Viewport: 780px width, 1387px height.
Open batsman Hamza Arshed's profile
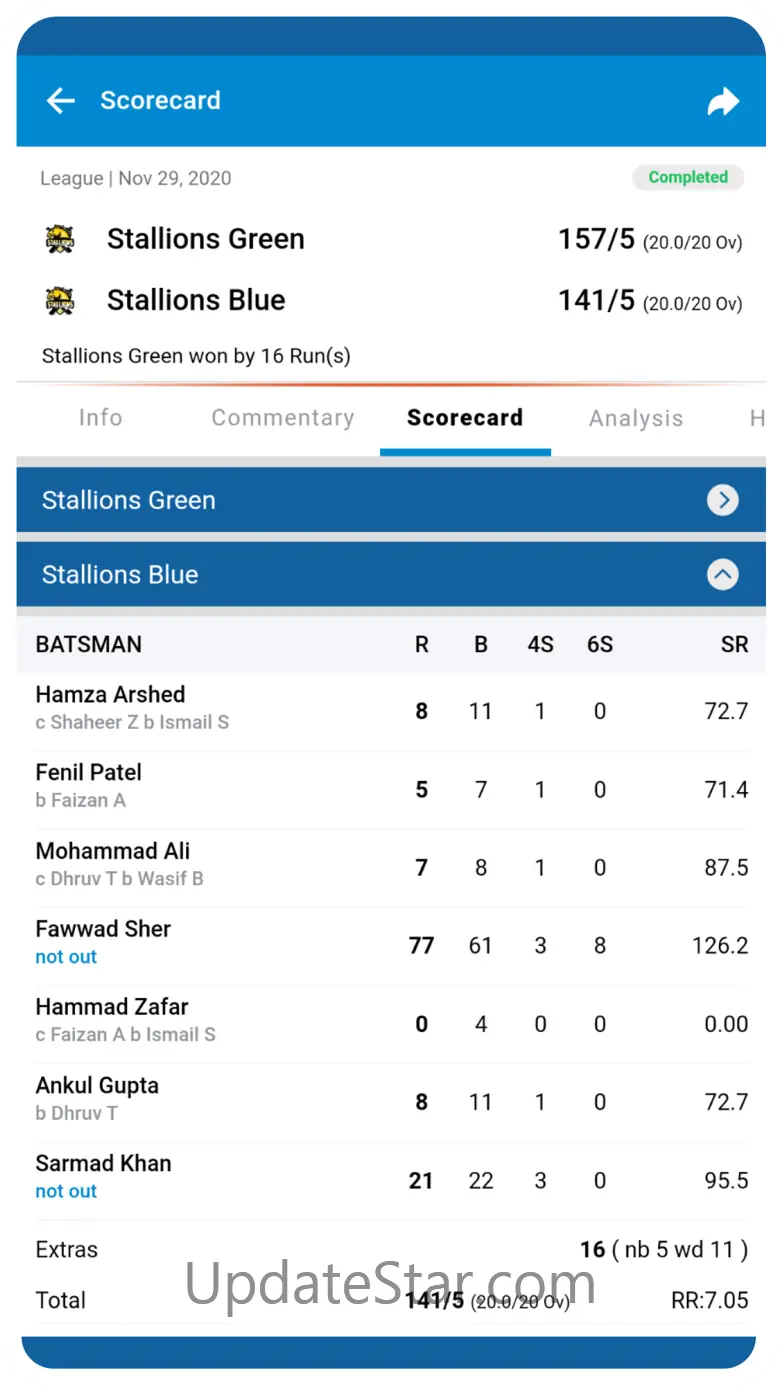click(x=110, y=694)
